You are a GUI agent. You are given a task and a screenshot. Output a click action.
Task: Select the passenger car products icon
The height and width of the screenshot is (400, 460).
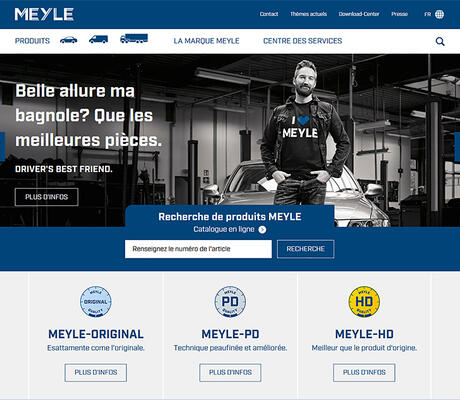coord(68,40)
